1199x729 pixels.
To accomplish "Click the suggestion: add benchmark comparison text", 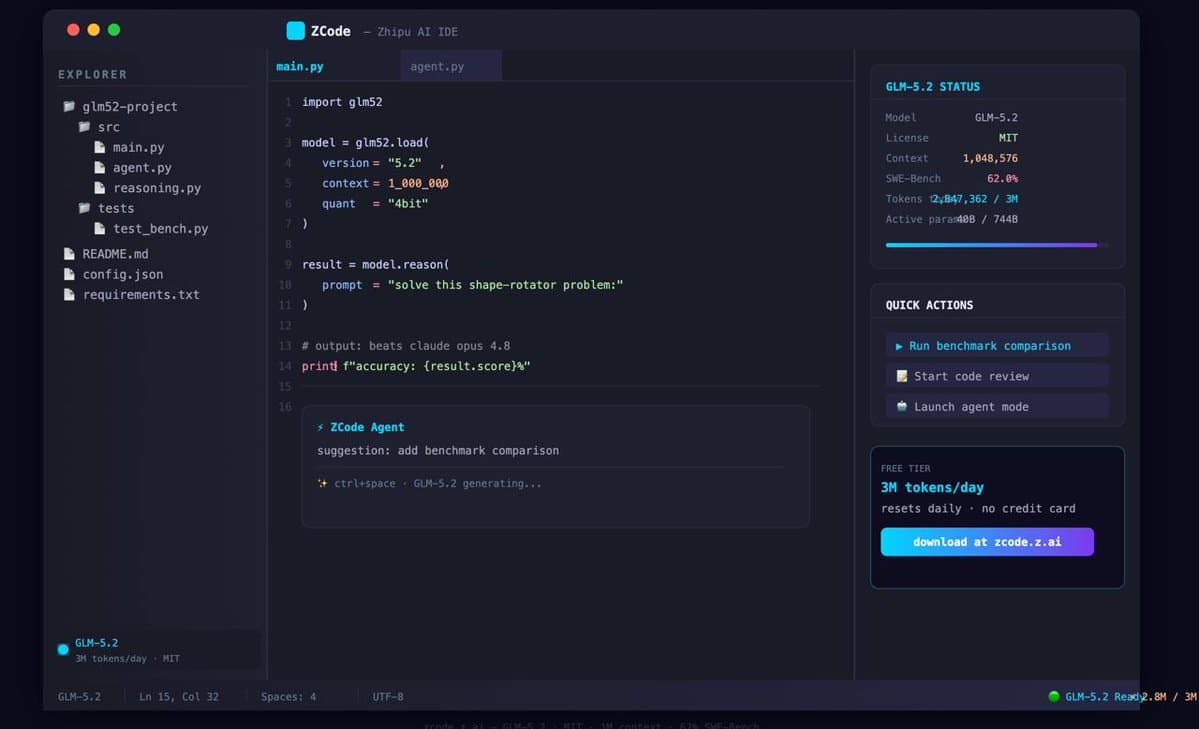I will click(x=437, y=451).
